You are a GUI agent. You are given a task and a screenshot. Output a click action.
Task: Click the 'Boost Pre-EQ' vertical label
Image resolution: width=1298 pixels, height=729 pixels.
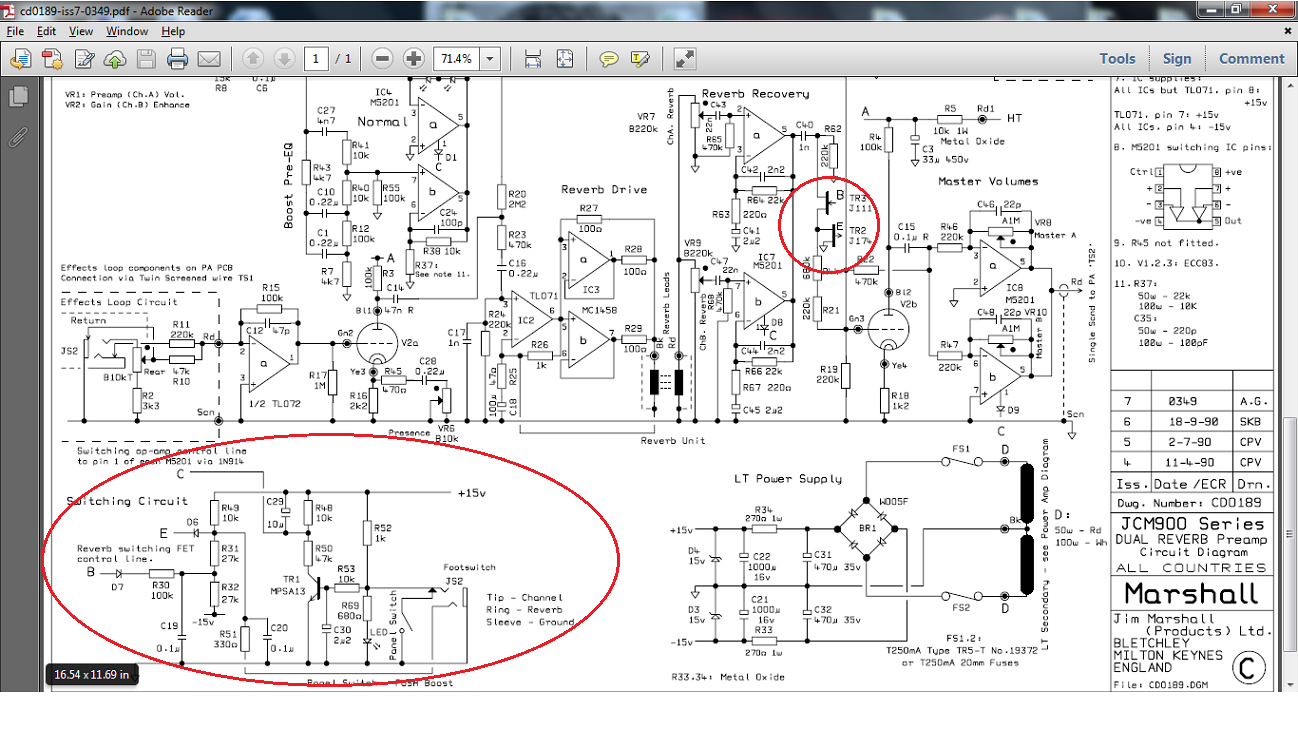click(289, 185)
